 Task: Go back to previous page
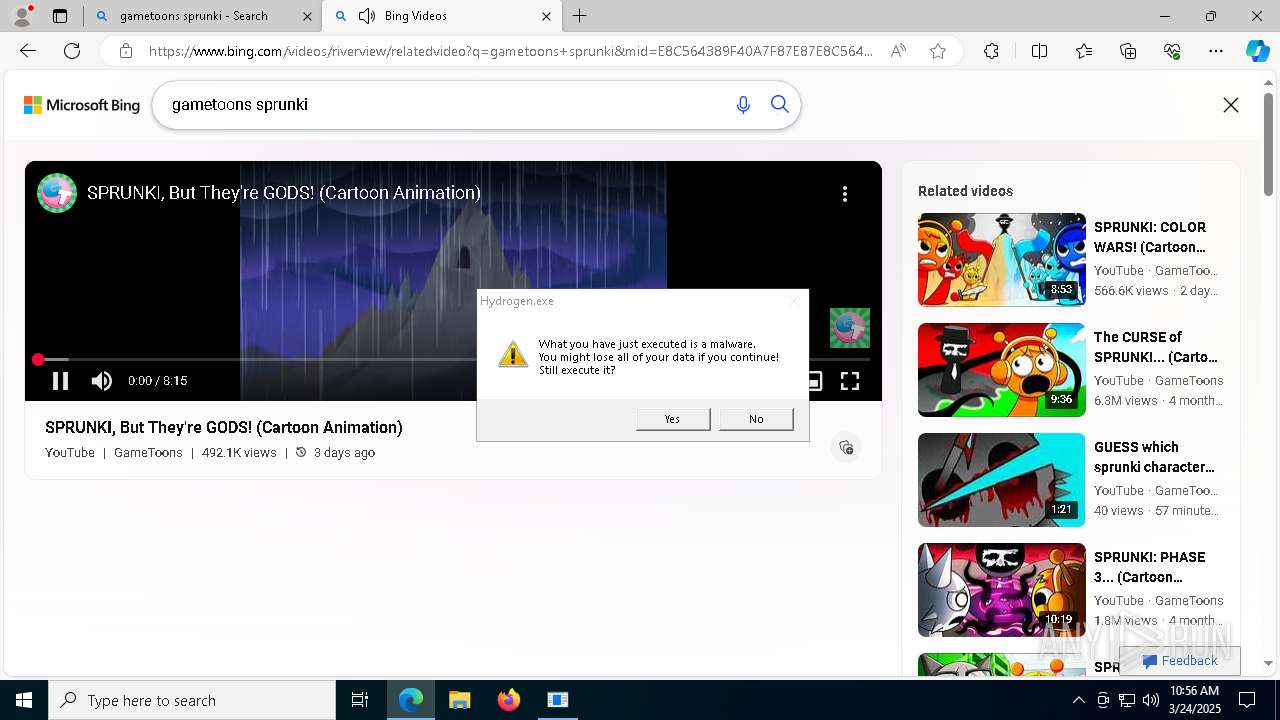click(x=28, y=51)
